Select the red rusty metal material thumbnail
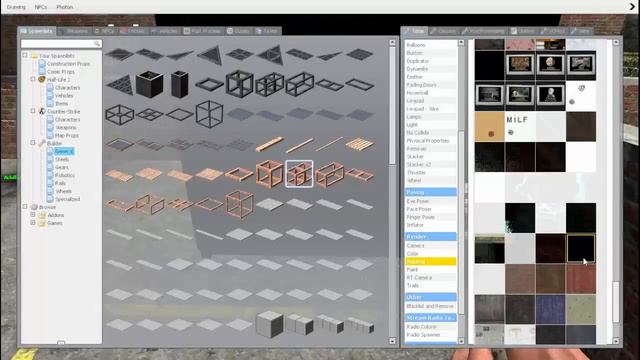 click(581, 279)
